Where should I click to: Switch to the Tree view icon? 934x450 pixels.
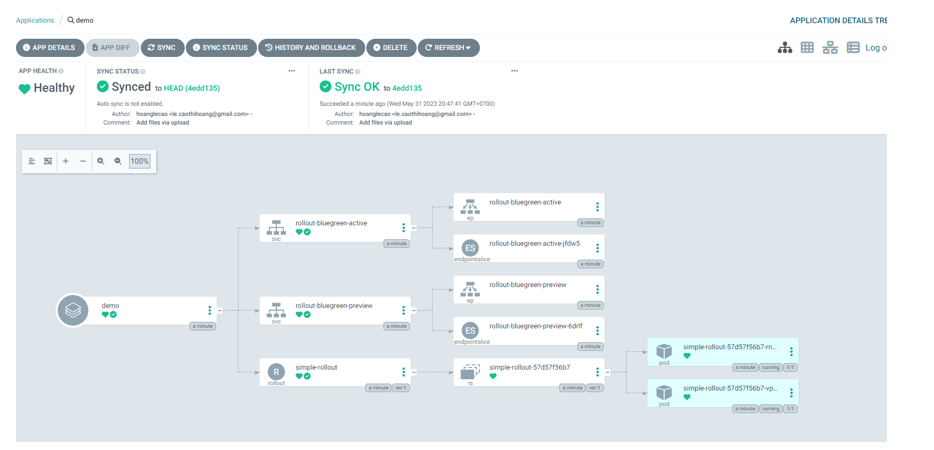click(785, 48)
